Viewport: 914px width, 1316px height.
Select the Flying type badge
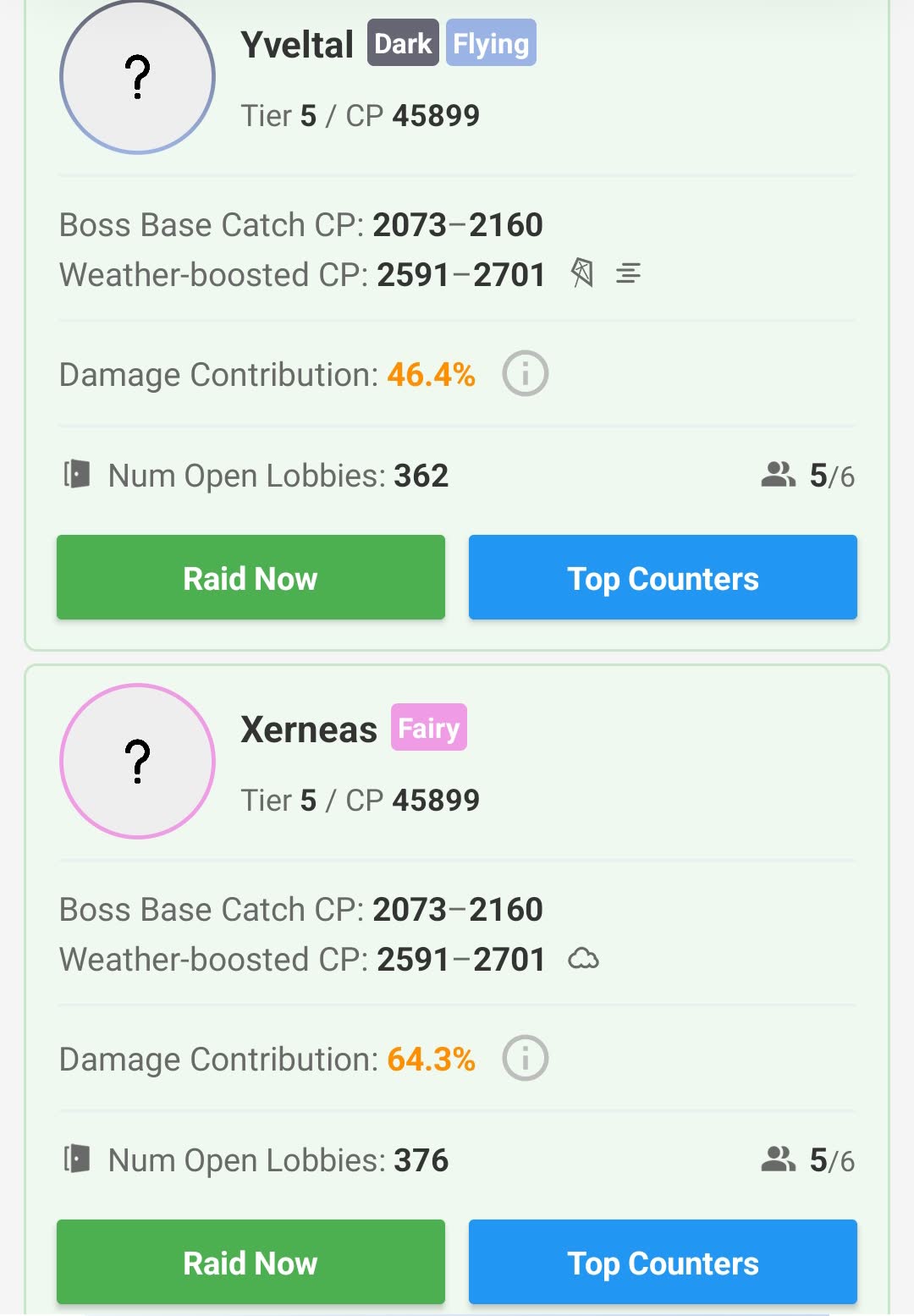point(491,43)
